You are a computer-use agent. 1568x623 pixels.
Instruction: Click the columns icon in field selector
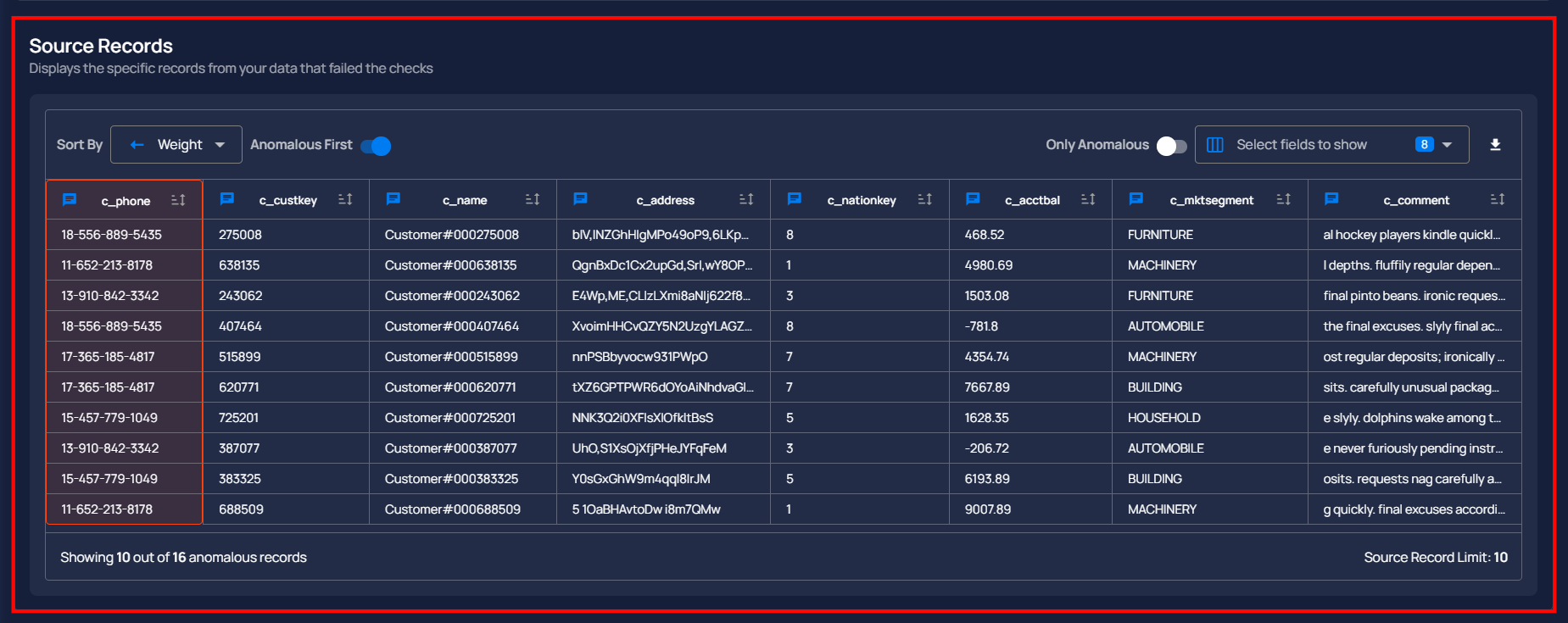tap(1215, 145)
